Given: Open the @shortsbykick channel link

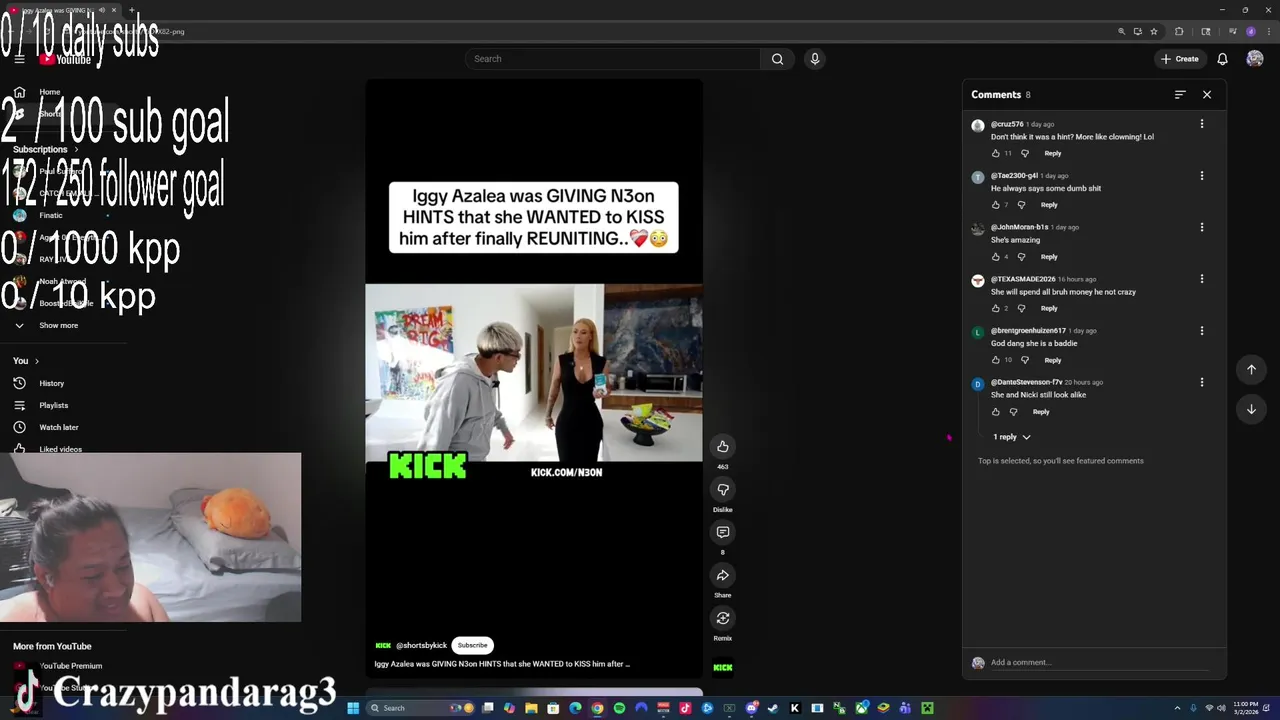Looking at the screenshot, I should point(421,645).
